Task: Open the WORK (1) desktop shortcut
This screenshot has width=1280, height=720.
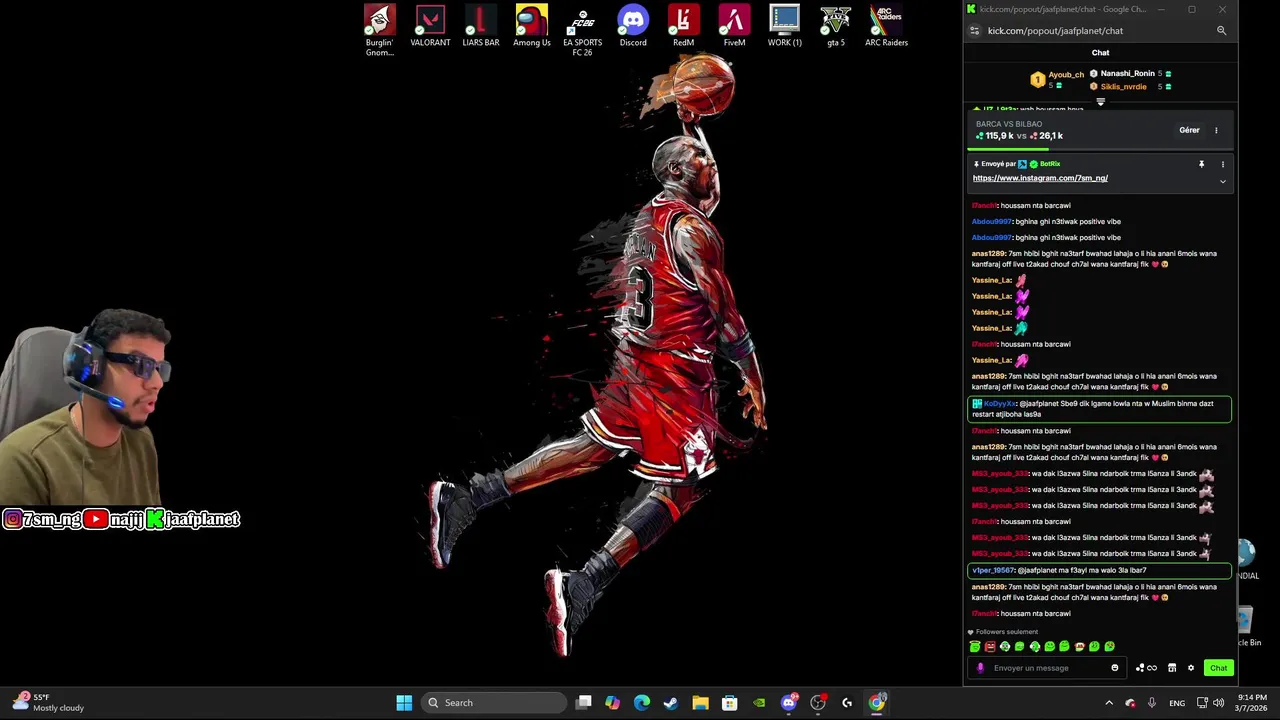Action: coord(785,27)
